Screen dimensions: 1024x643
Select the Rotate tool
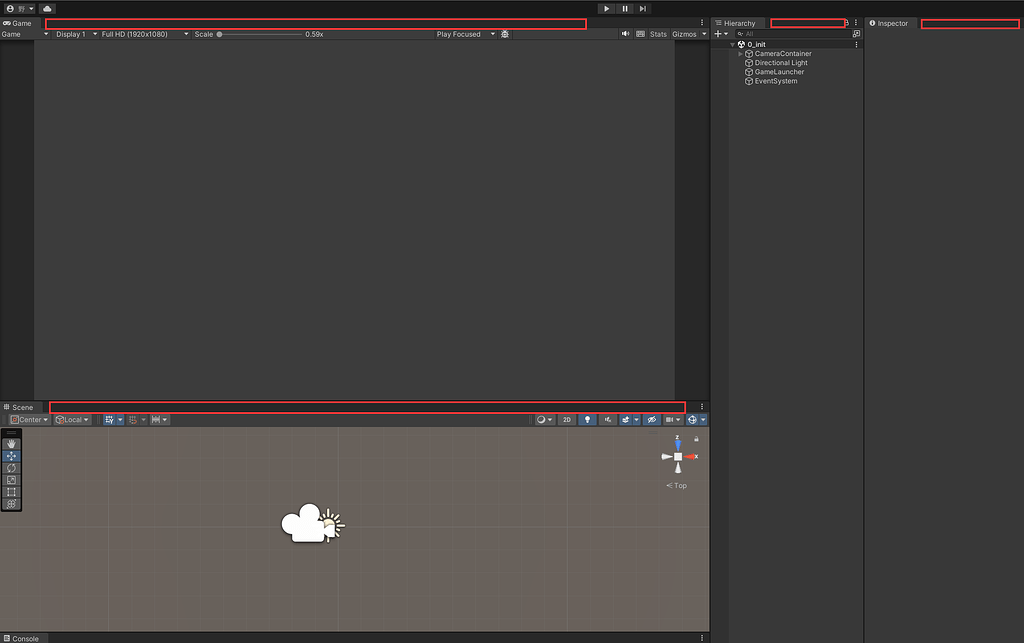click(11, 468)
